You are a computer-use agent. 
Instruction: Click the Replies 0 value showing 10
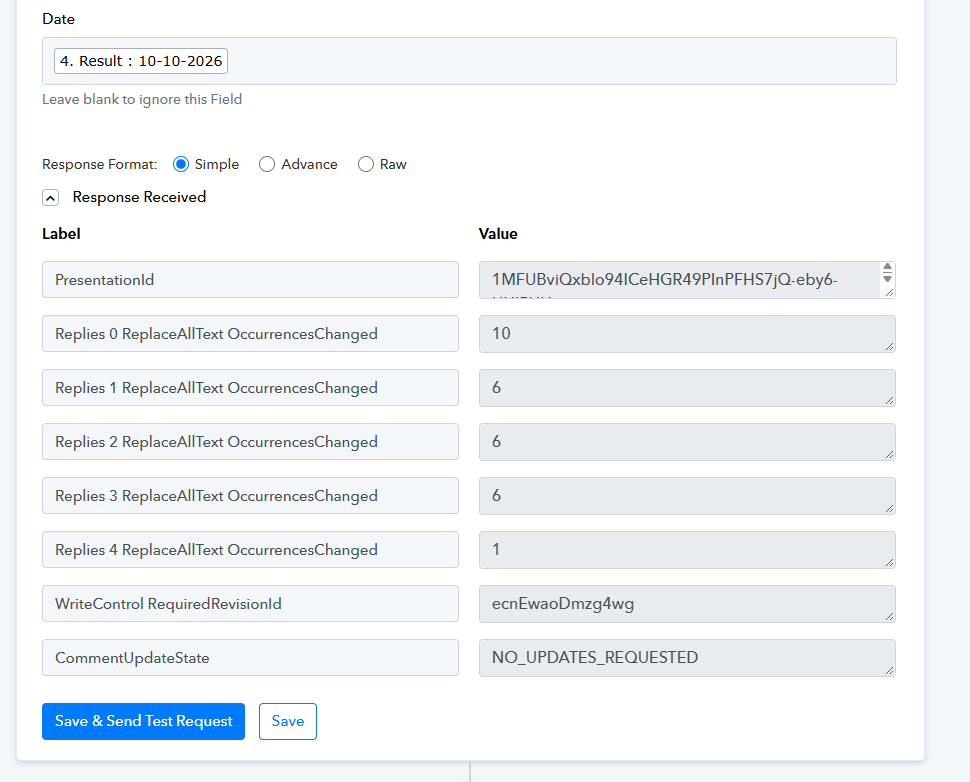687,334
